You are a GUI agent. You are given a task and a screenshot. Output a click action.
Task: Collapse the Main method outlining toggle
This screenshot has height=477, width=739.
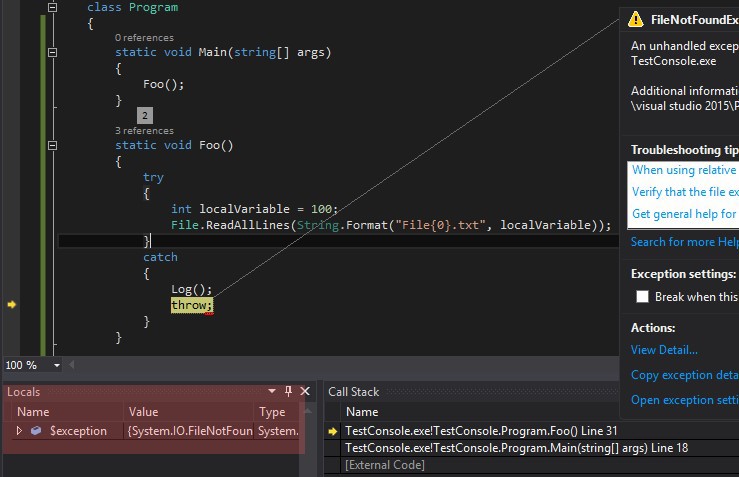click(53, 52)
